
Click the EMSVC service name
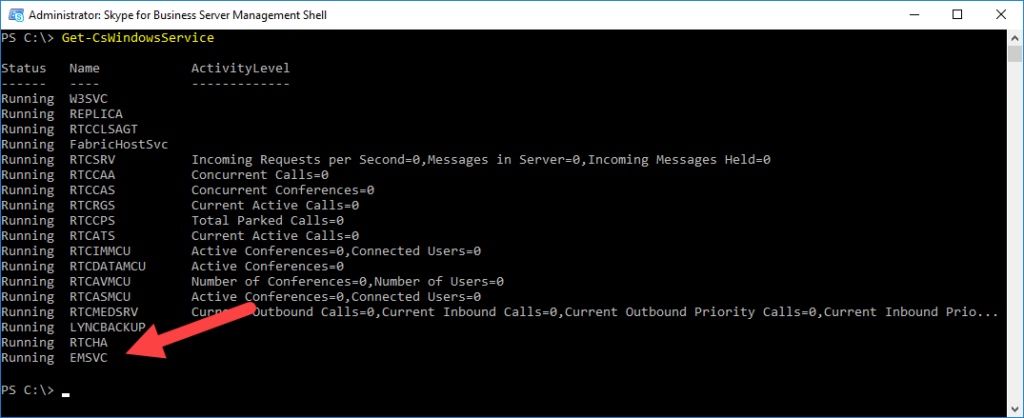click(88, 357)
